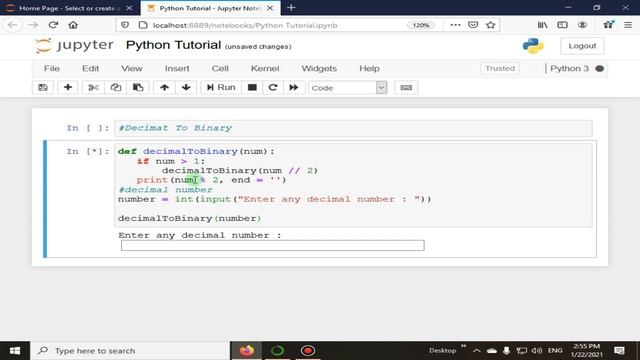
Task: Open the View menu
Action: 131,69
